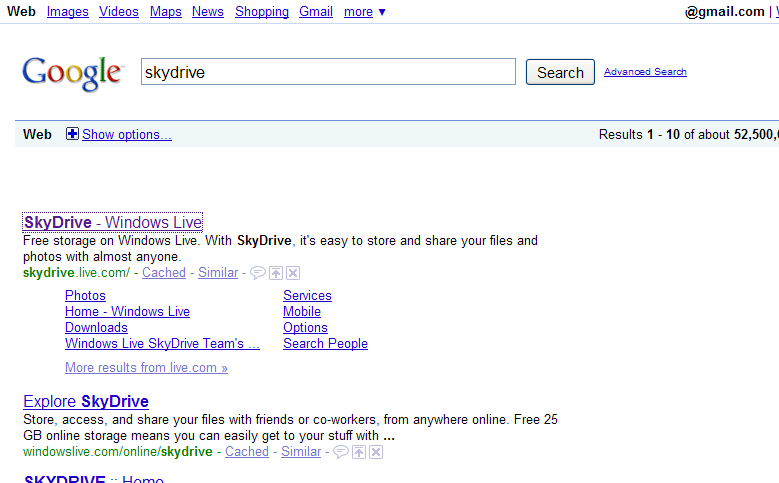
Task: Click 'More results from live.com »'
Action: [x=147, y=367]
